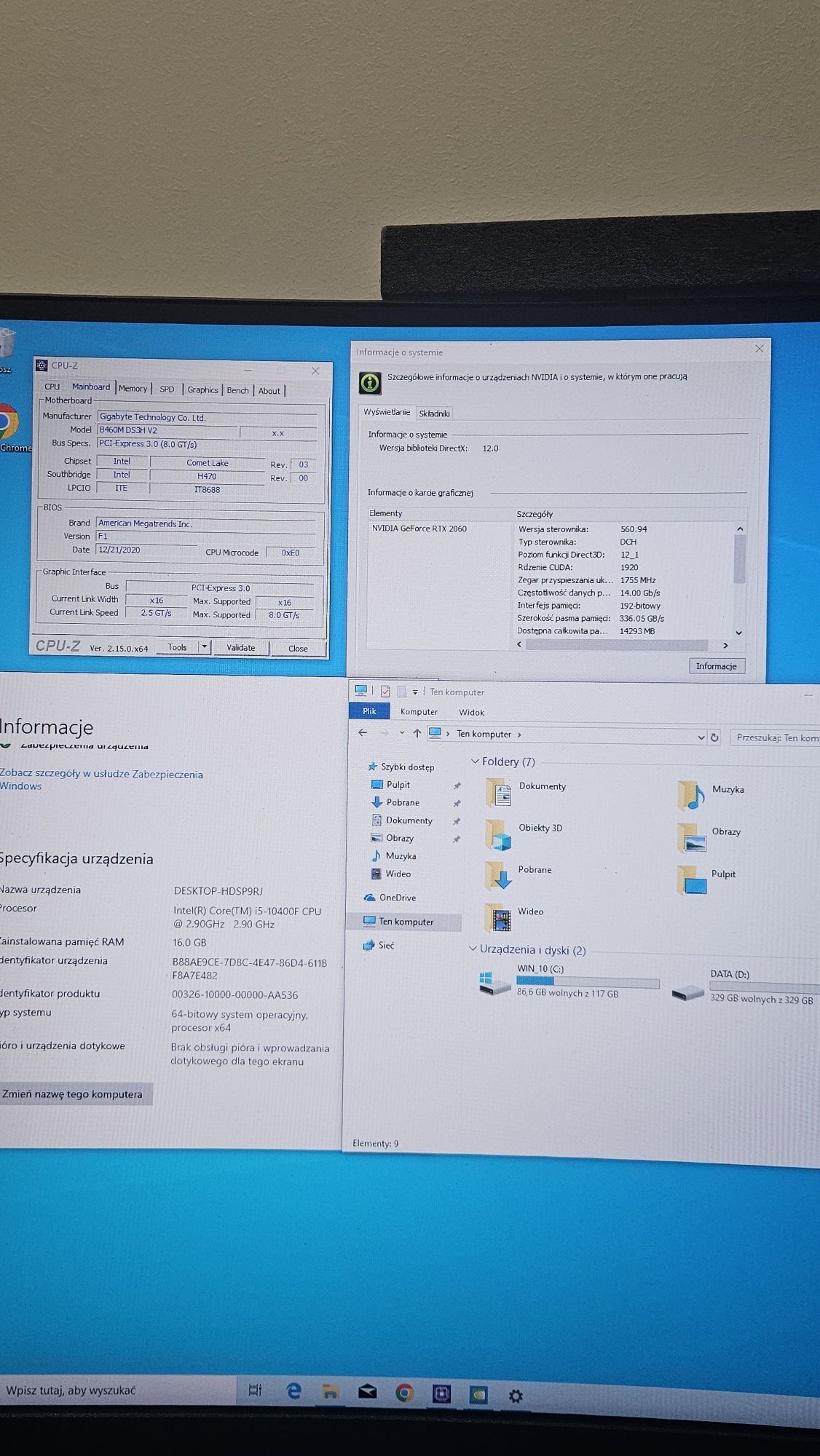
Task: Click the Tools button in CPU-Z
Action: click(177, 647)
